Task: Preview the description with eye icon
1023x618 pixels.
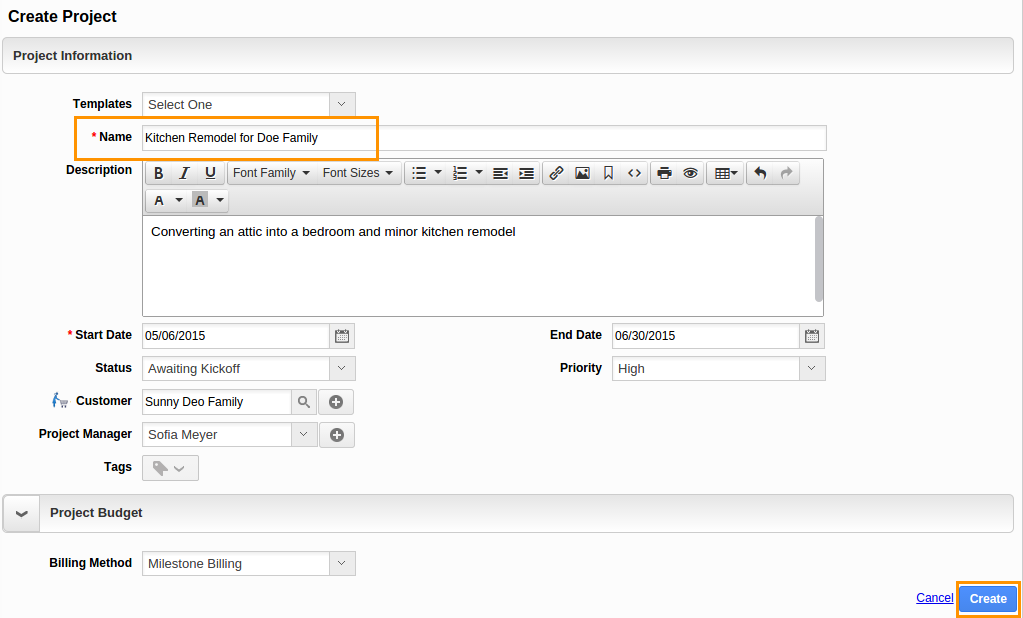Action: pyautogui.click(x=690, y=173)
